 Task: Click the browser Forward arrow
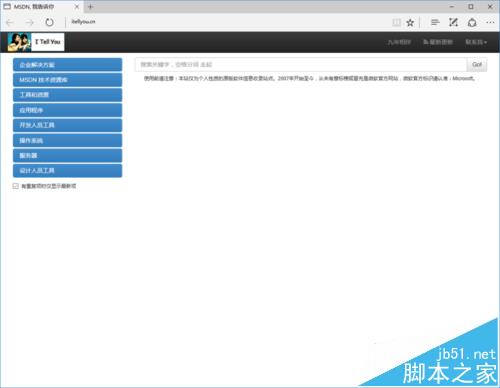[x=30, y=22]
